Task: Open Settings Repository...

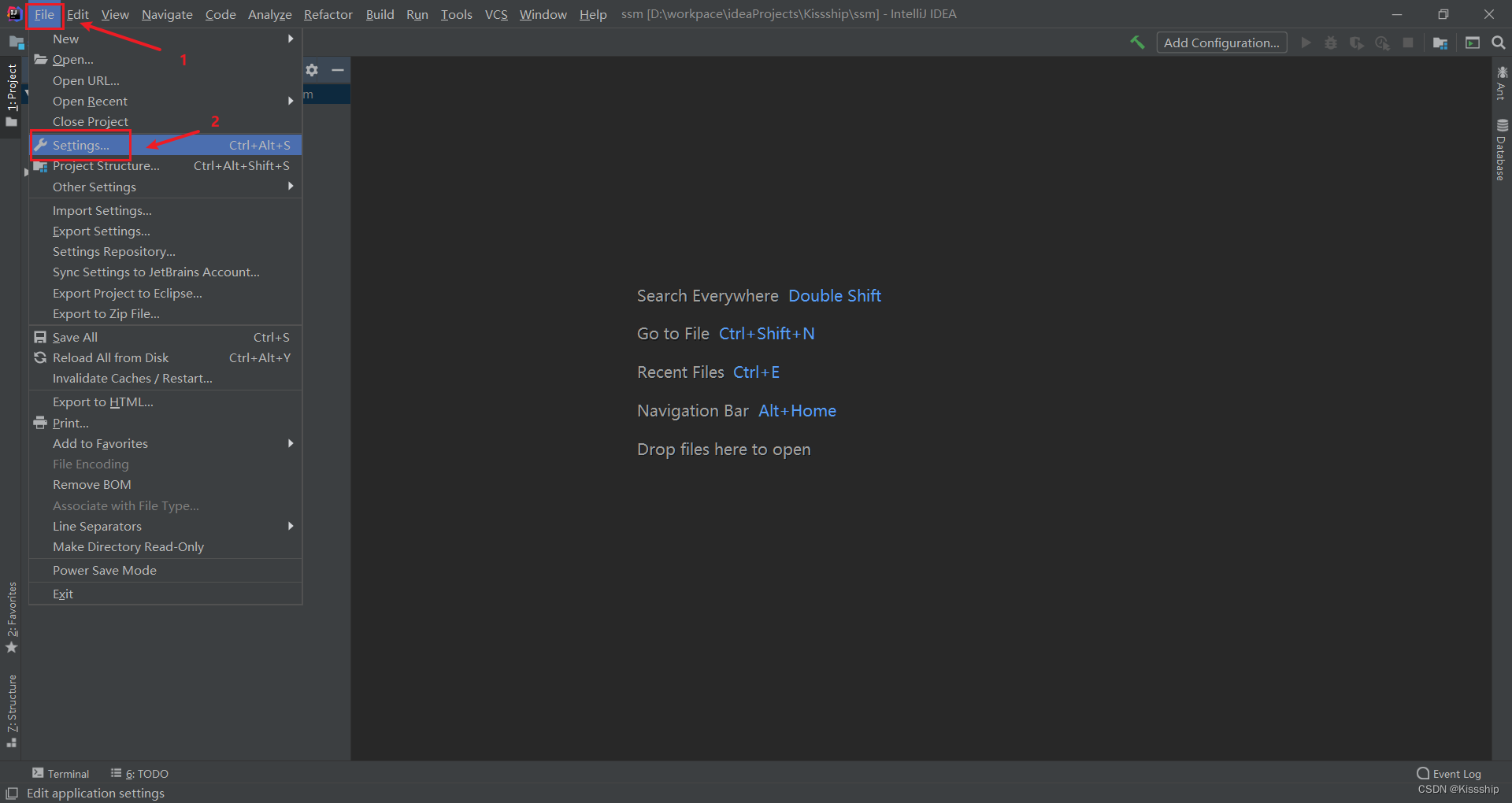Action: 165,251
